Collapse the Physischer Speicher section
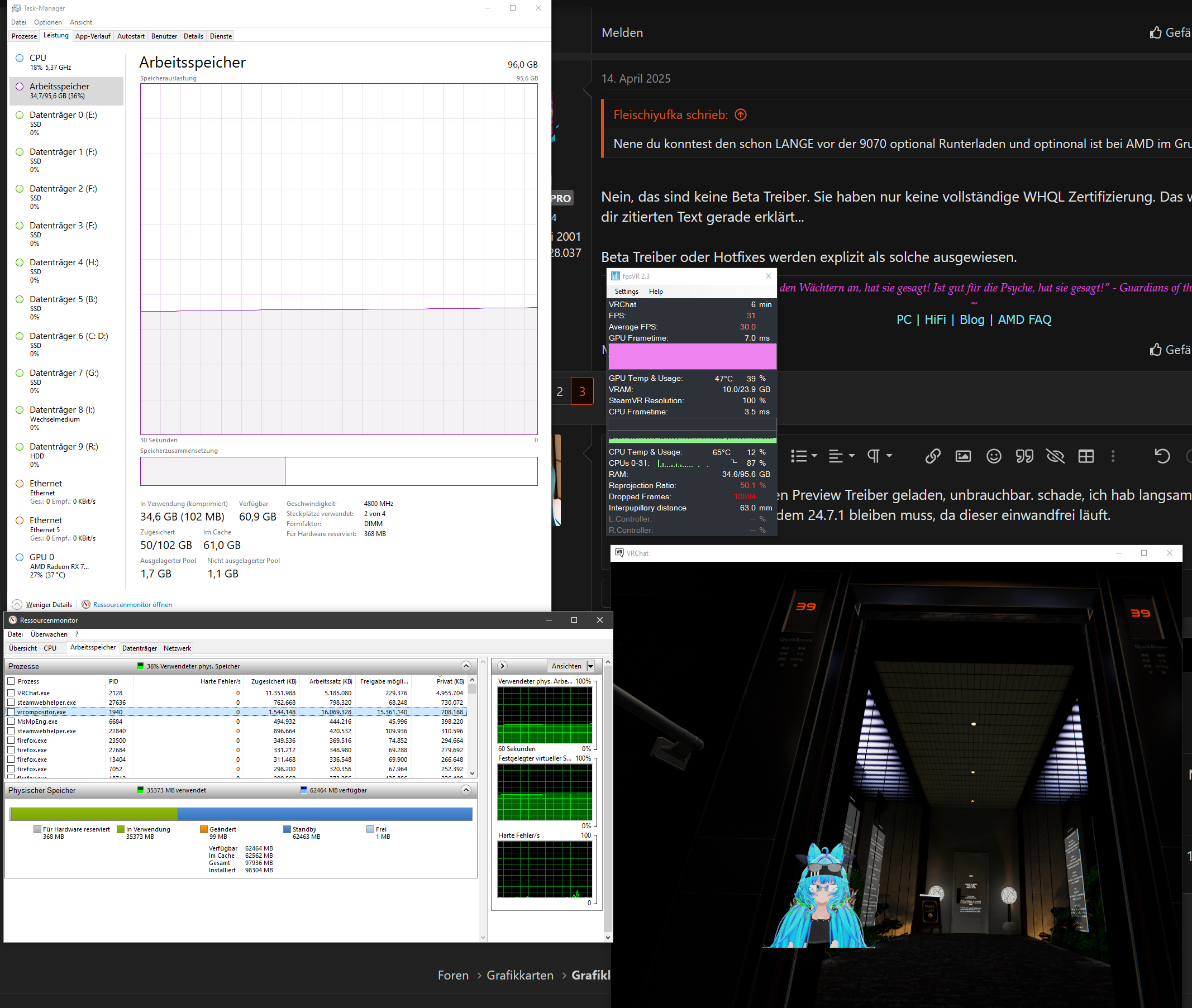Image resolution: width=1192 pixels, height=1008 pixels. coord(466,790)
